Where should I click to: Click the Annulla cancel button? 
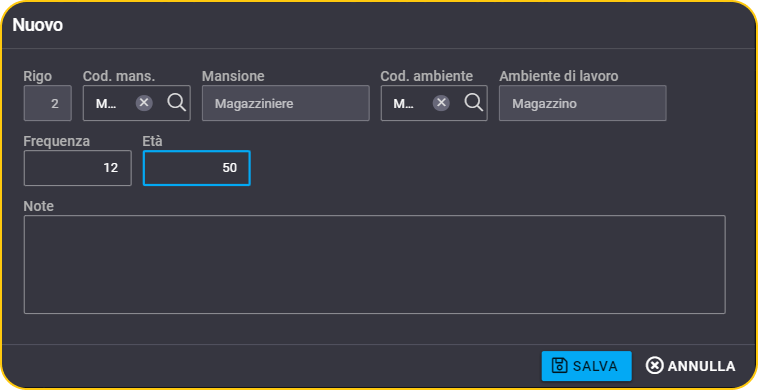(x=690, y=366)
